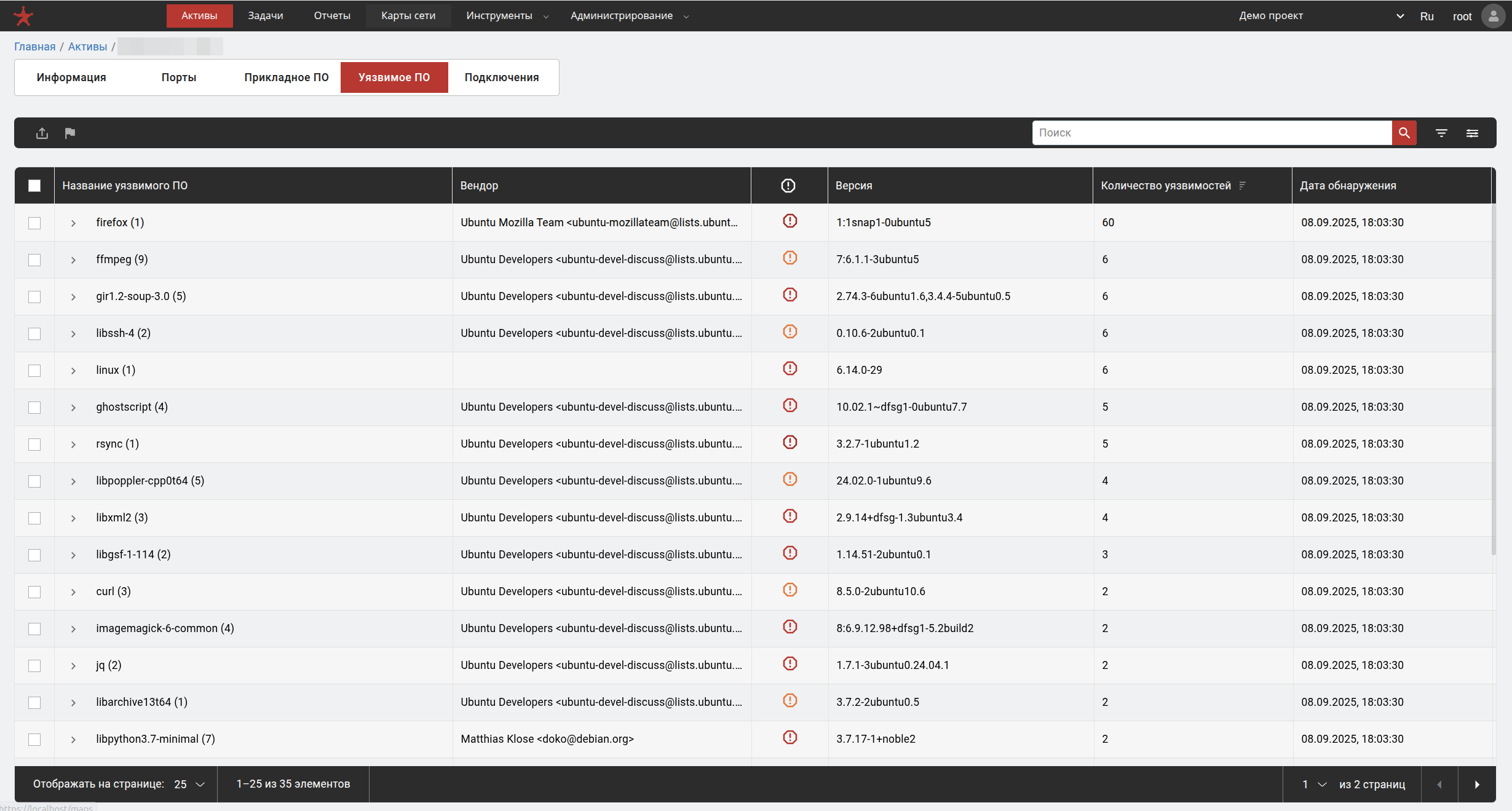The height and width of the screenshot is (811, 1512).
Task: Expand the imagemagick-6-common row
Action: 73,629
